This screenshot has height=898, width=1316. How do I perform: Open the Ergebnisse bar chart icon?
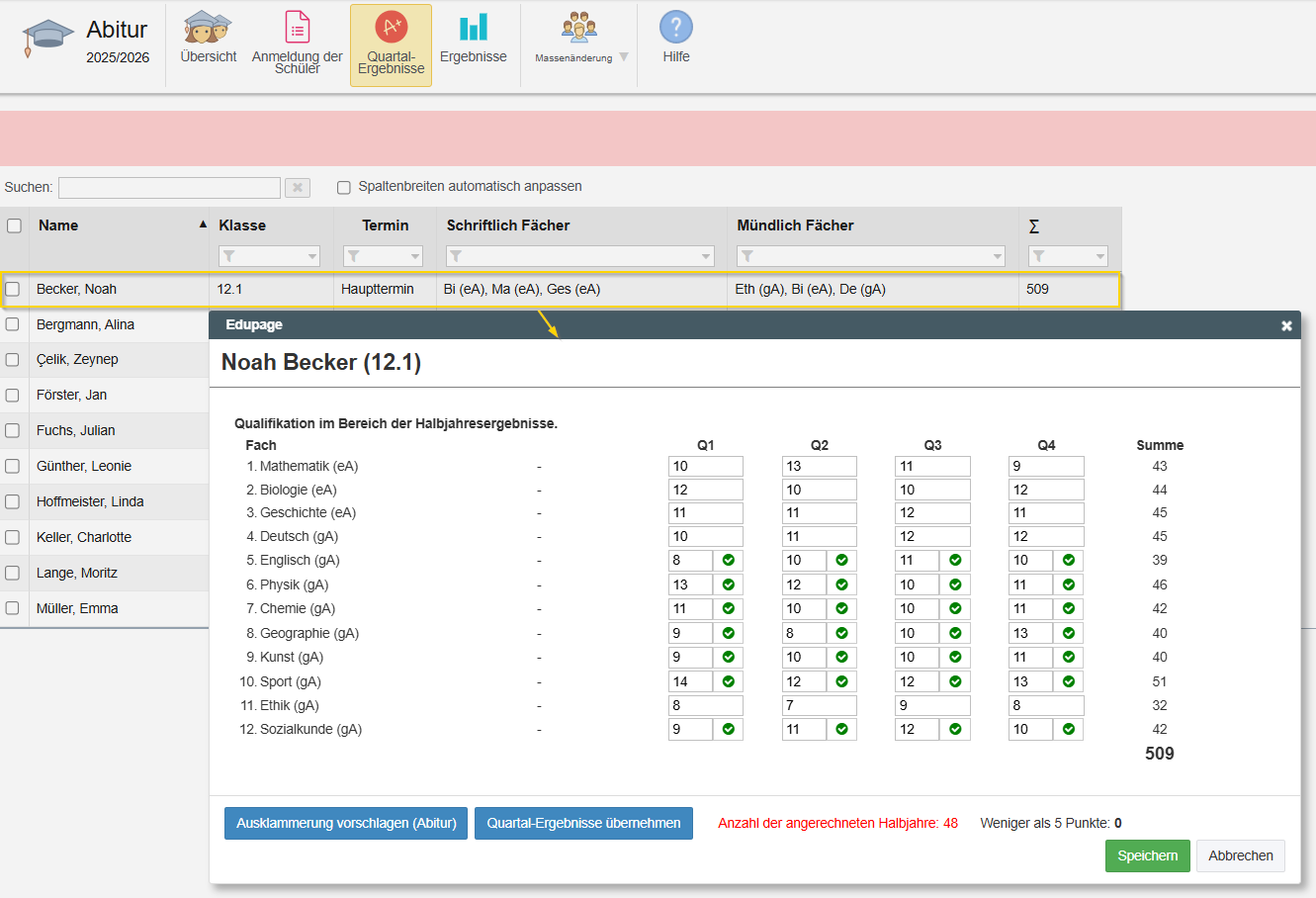[x=473, y=28]
